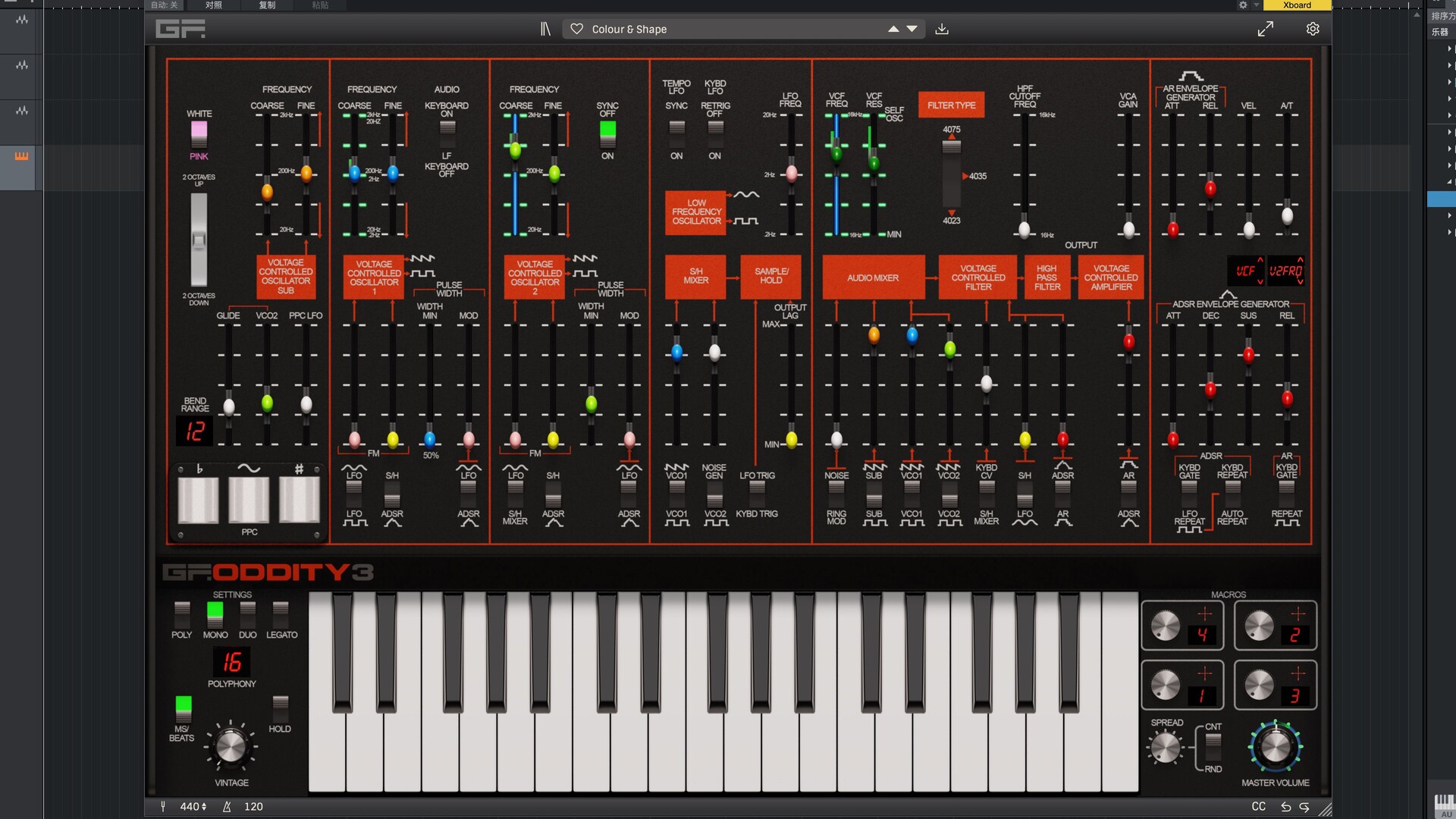
Task: Click the macro 3 knob
Action: tap(1259, 686)
